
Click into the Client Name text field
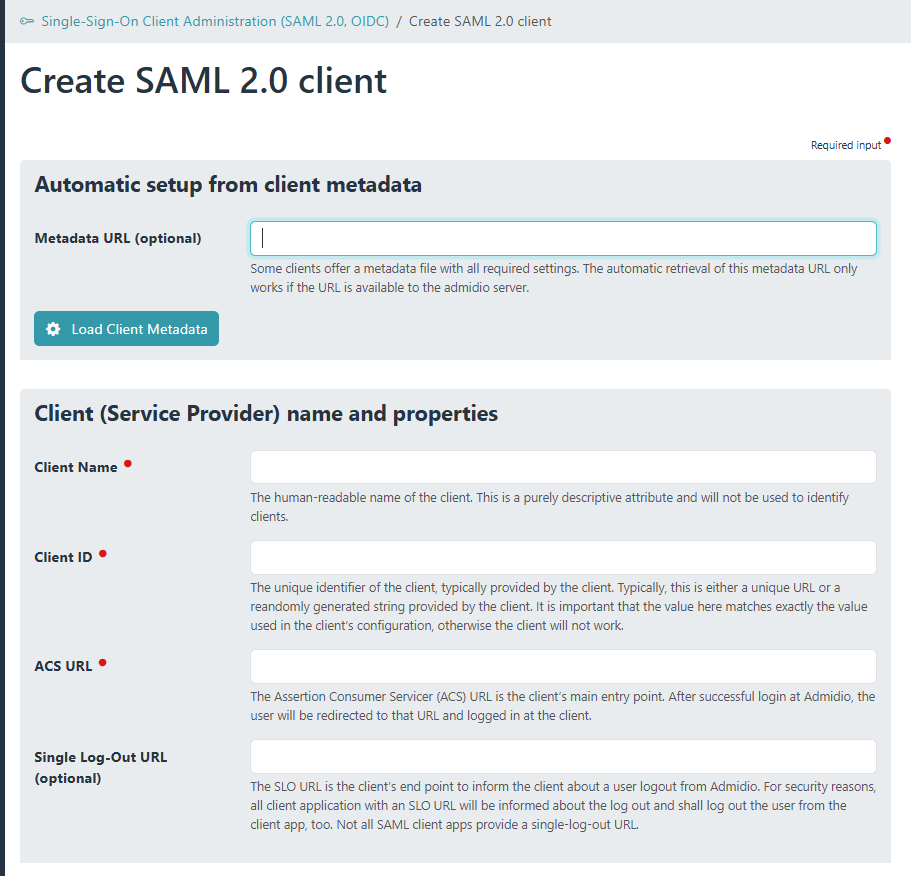click(x=563, y=467)
